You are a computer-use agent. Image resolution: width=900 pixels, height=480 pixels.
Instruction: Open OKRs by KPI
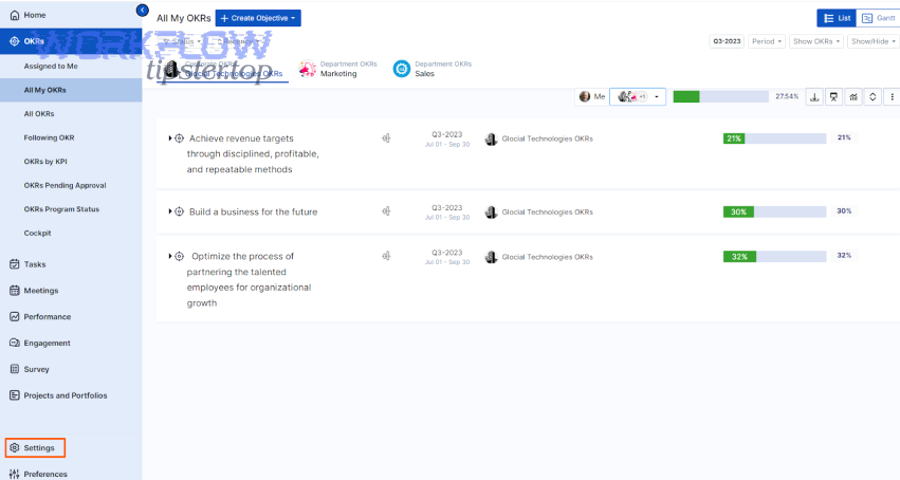[x=45, y=161]
